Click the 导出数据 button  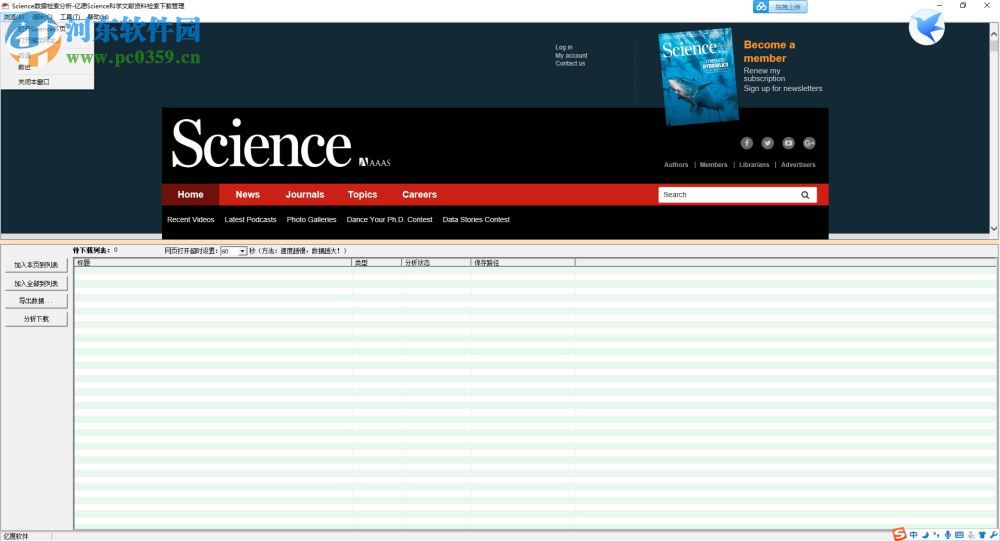pos(36,300)
